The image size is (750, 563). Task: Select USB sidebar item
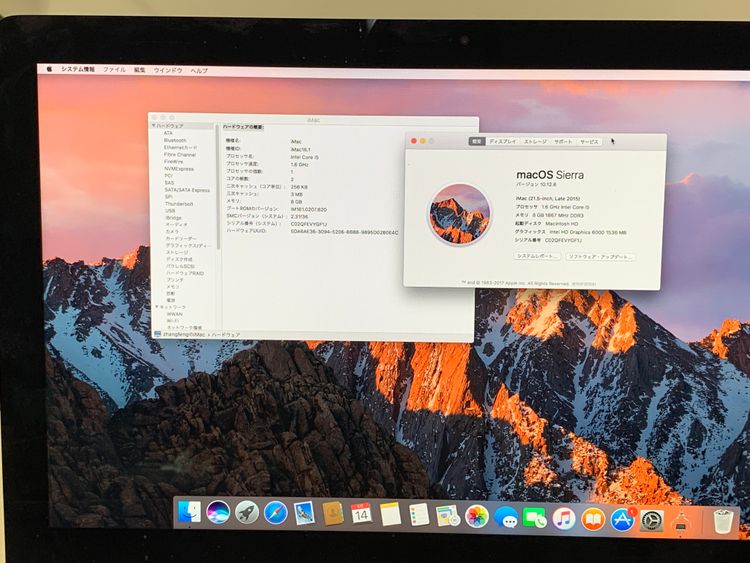pyautogui.click(x=170, y=210)
